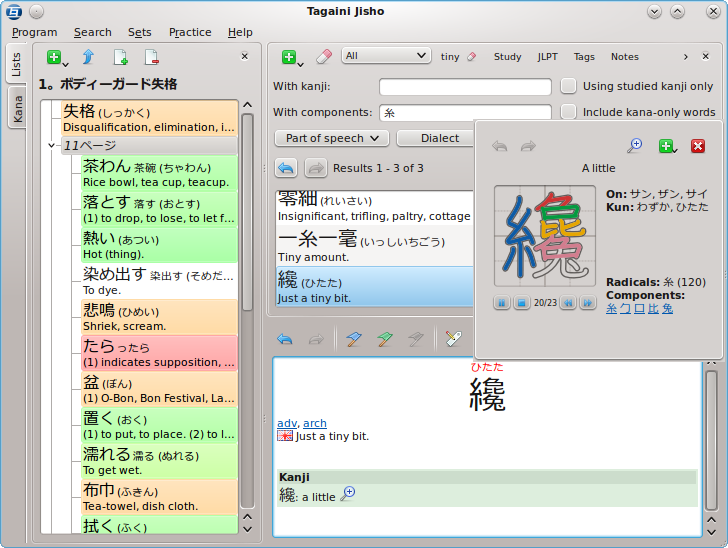Check 'Include kana-only words' option
The image size is (728, 548).
point(568,112)
